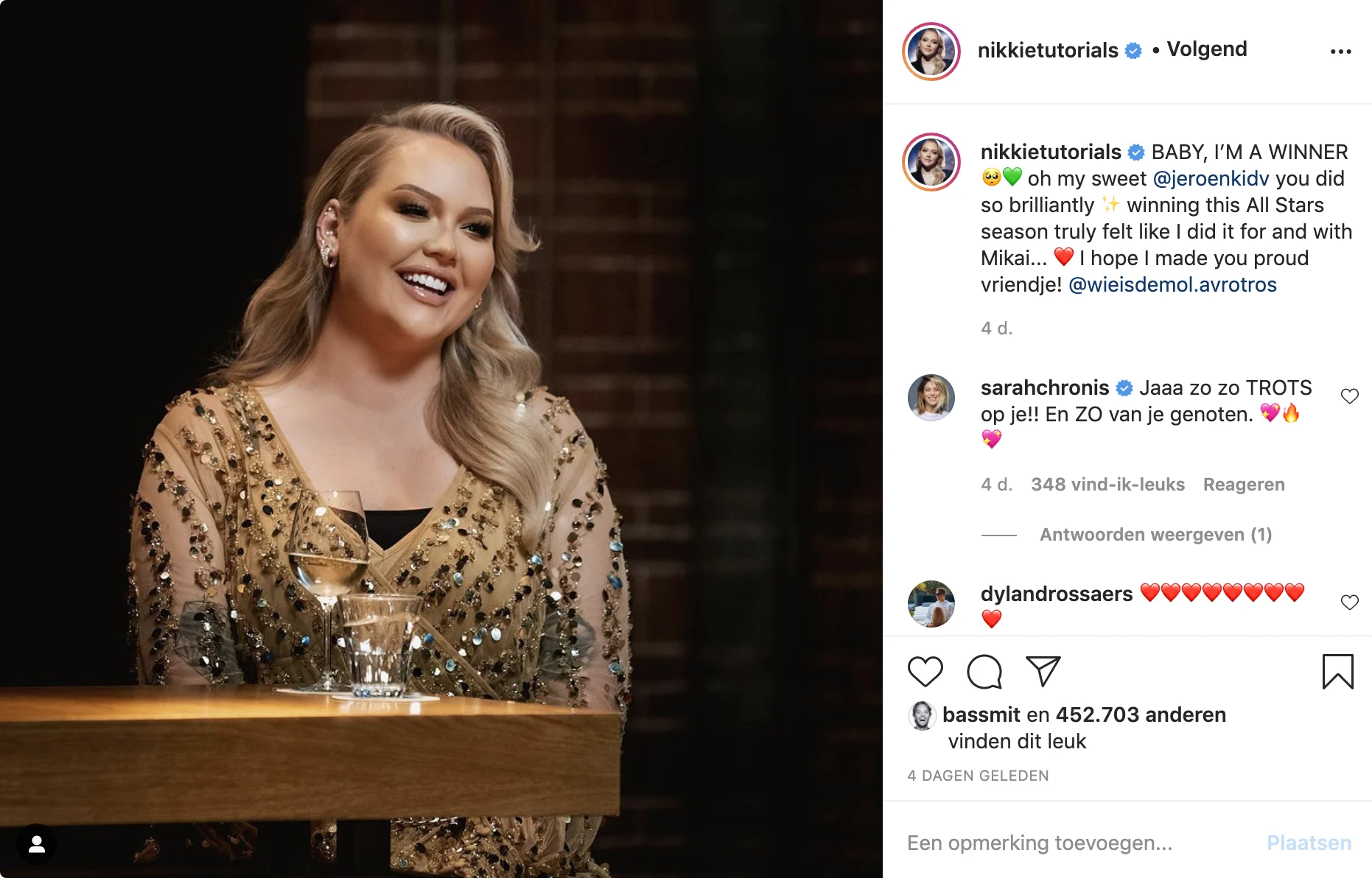
Task: Save post with the bookmark icon
Action: 1337,672
